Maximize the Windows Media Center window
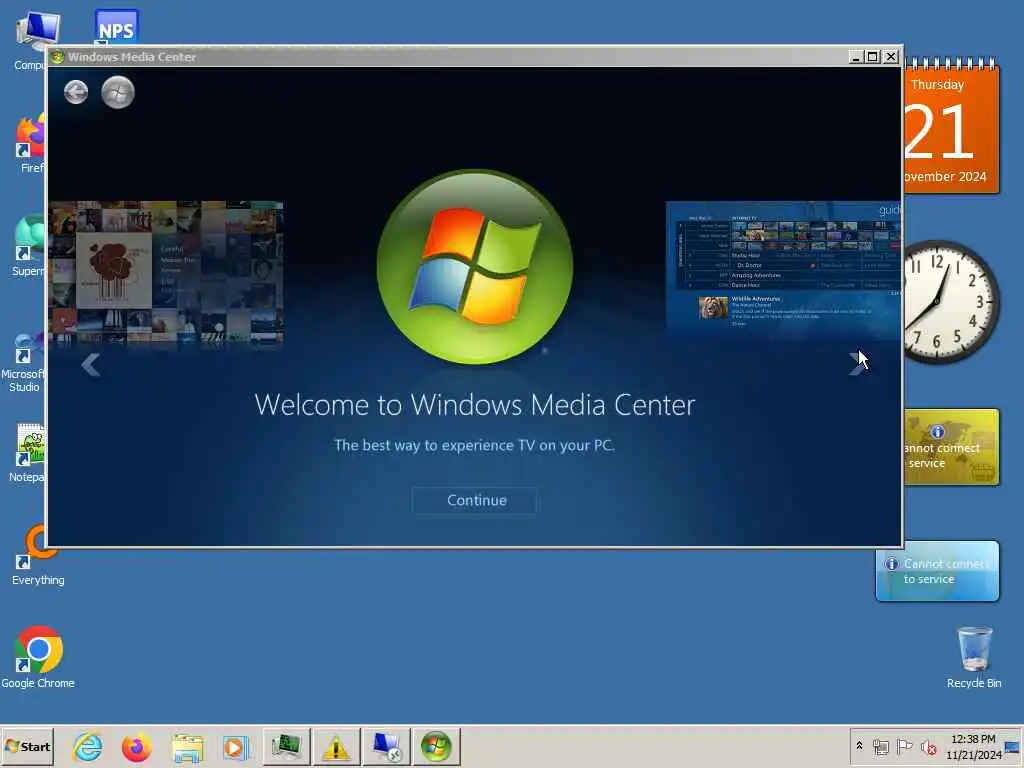This screenshot has width=1024, height=768. 872,57
